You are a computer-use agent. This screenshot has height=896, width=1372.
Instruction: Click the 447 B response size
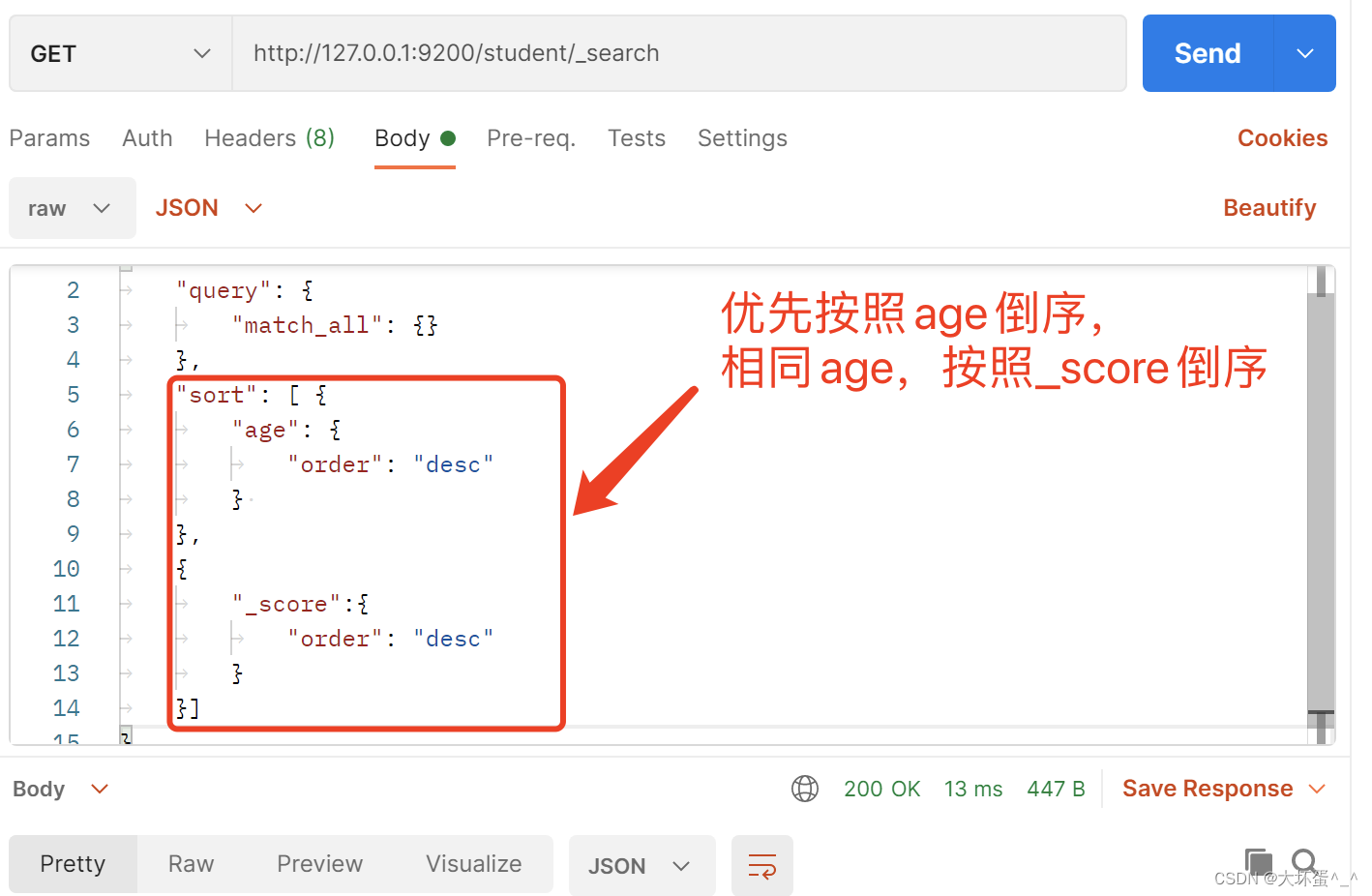[x=1056, y=789]
